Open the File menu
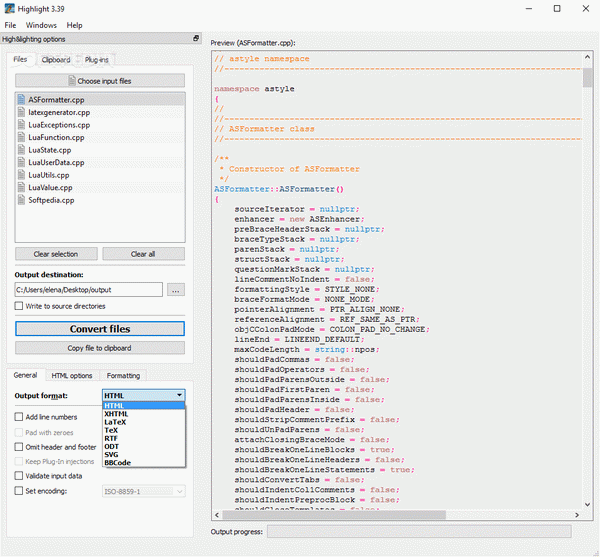 10,25
